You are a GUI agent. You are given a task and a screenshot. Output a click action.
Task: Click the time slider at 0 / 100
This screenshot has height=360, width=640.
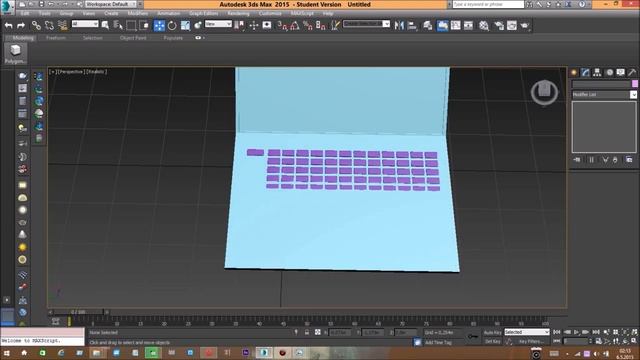click(78, 312)
